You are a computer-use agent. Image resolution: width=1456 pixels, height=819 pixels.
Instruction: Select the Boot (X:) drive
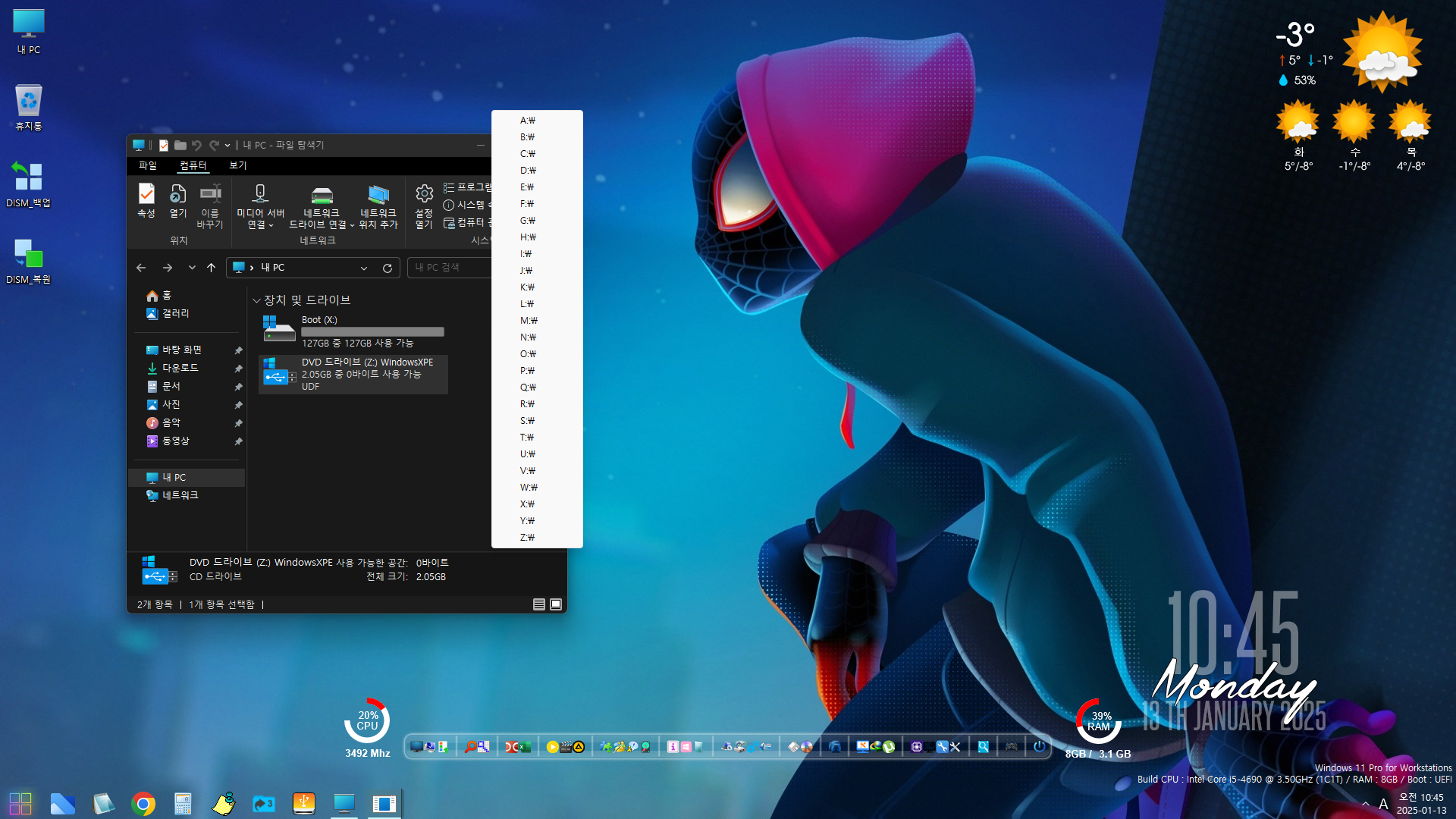[x=353, y=331]
